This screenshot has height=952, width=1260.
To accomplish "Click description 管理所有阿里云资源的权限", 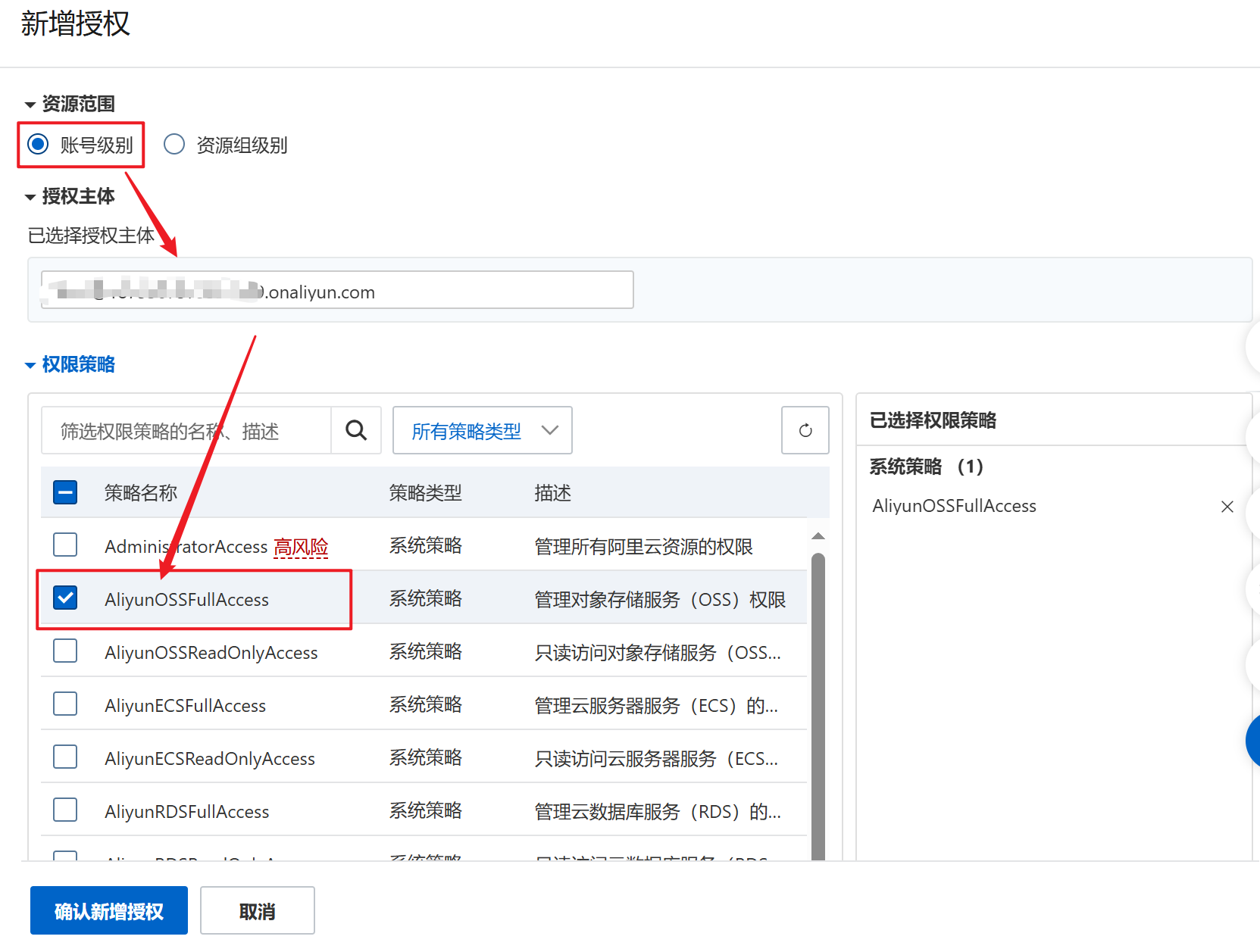I will coord(644,547).
